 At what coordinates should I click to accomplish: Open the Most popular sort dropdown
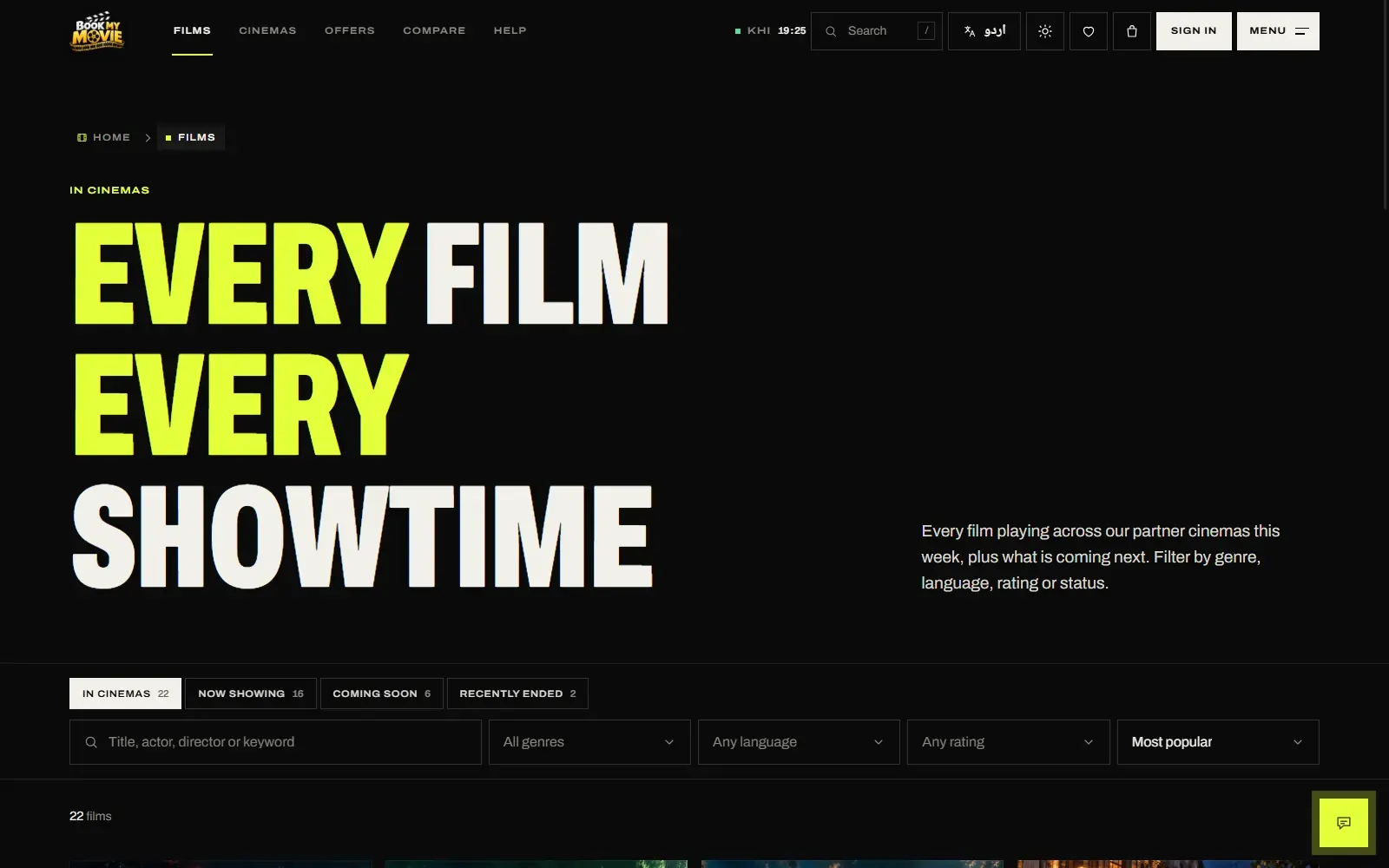pos(1218,742)
